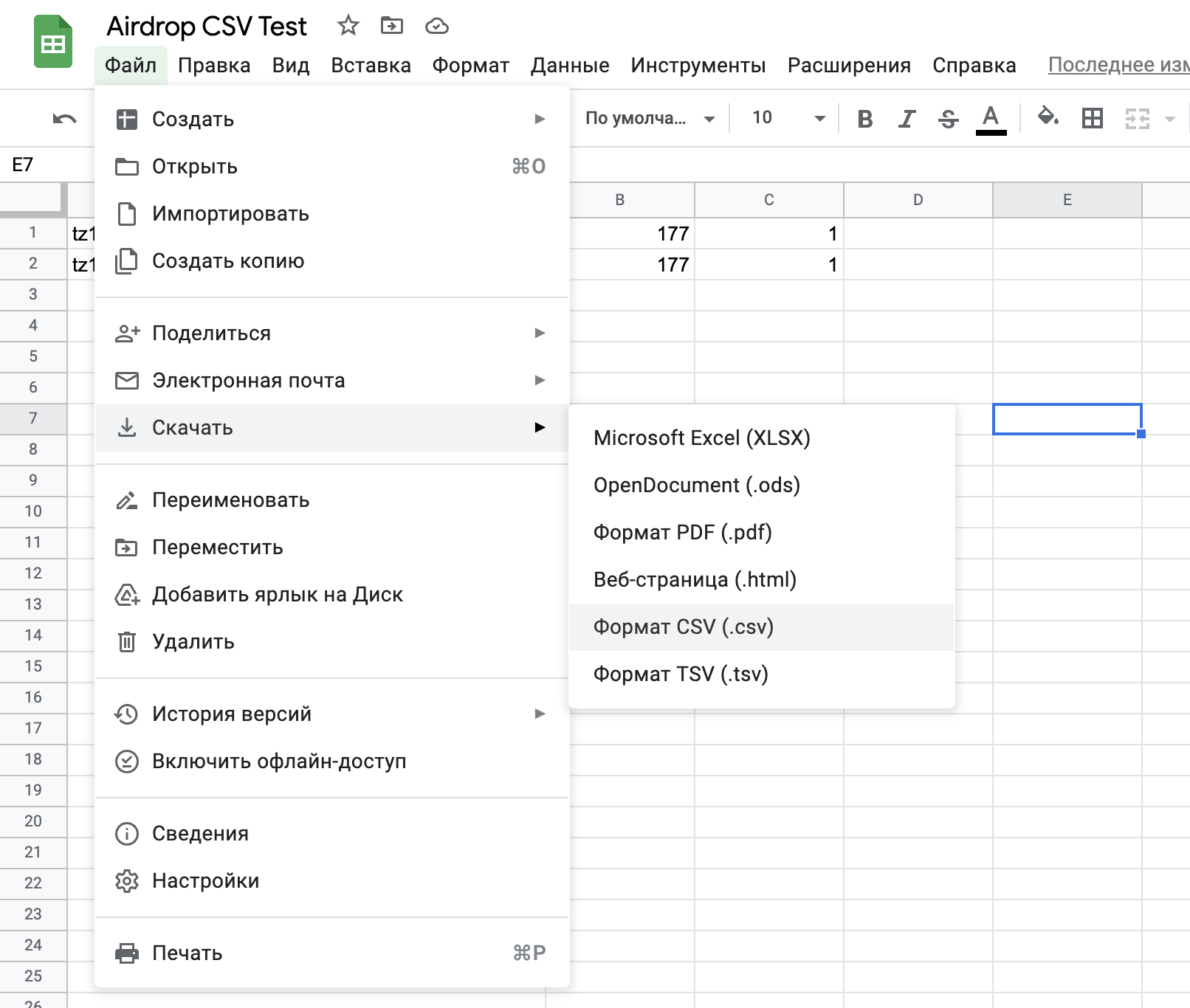Open the fill color bucket tool
Image resolution: width=1190 pixels, height=1008 pixels.
pos(1048,117)
